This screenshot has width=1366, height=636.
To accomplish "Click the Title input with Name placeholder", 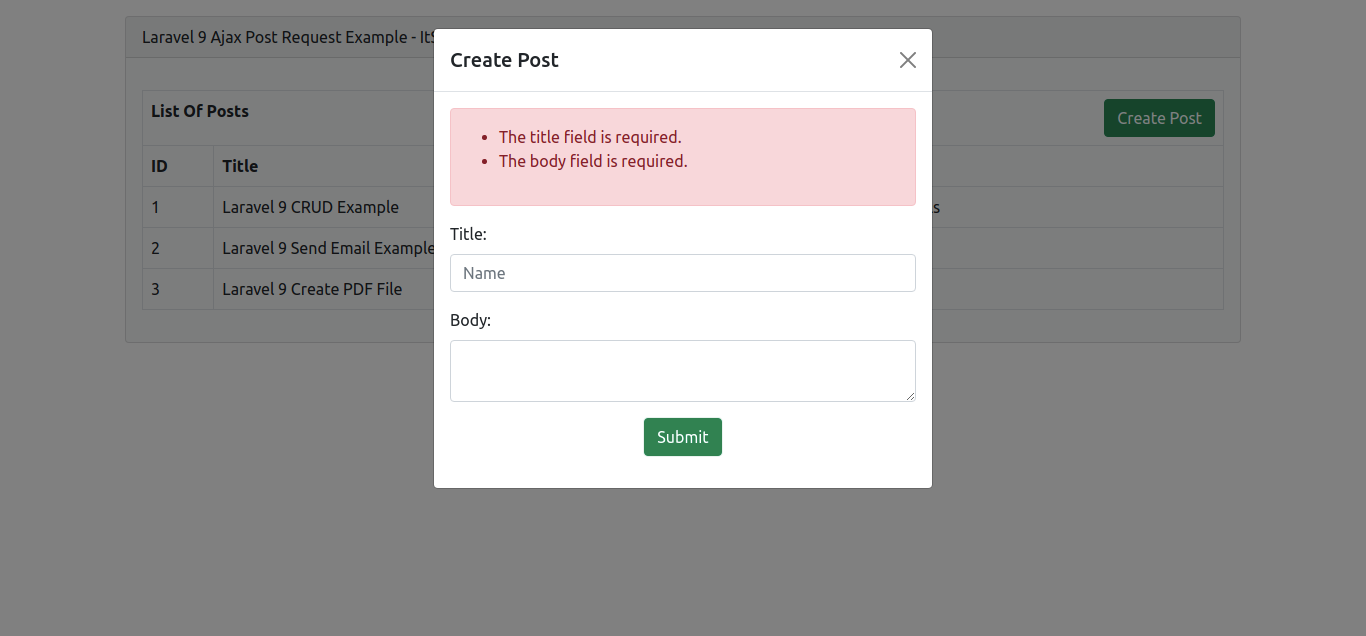I will (x=682, y=273).
